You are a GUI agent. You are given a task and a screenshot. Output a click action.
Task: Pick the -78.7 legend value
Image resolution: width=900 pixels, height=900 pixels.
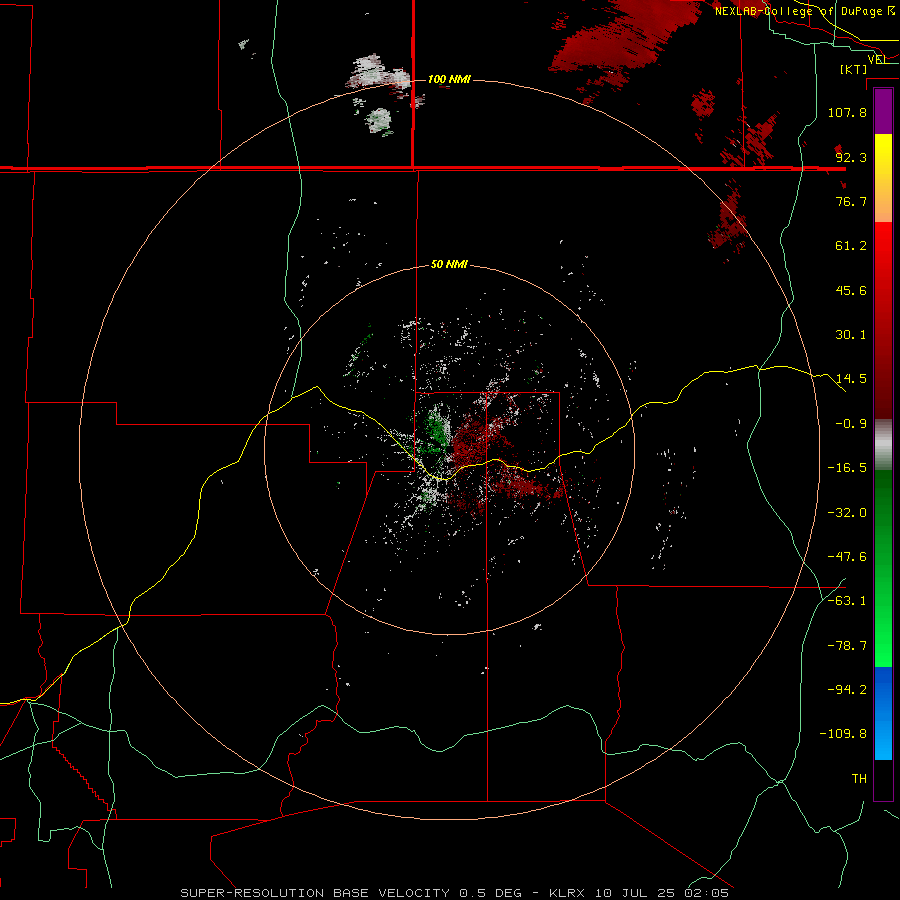pyautogui.click(x=847, y=645)
